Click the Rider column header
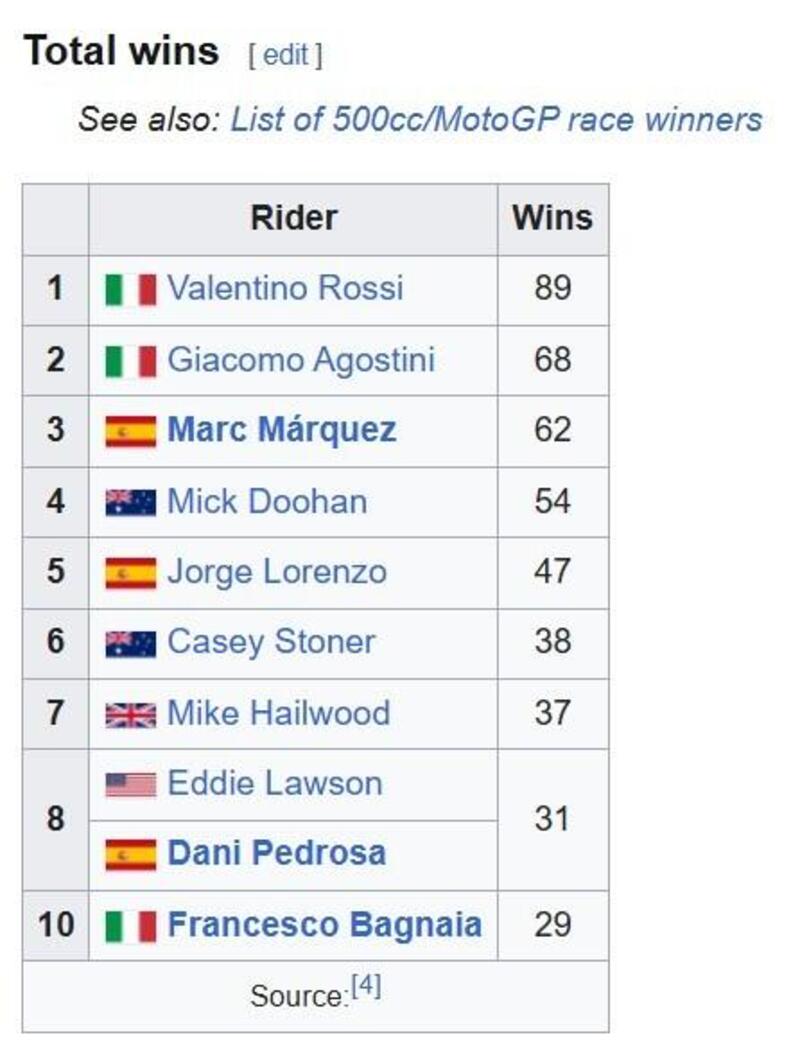The image size is (800, 1062). (293, 218)
